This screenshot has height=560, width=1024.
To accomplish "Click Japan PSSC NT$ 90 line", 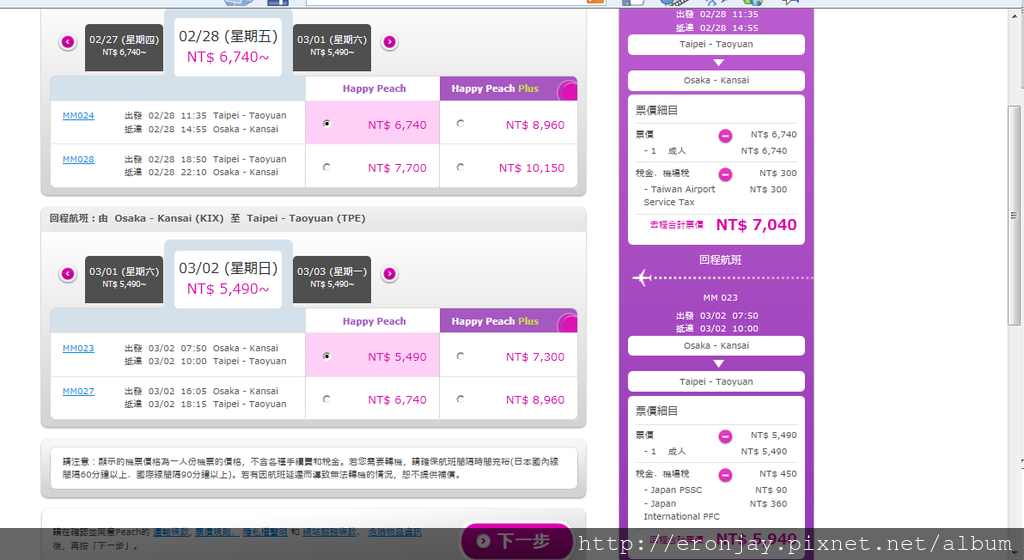I will [715, 490].
